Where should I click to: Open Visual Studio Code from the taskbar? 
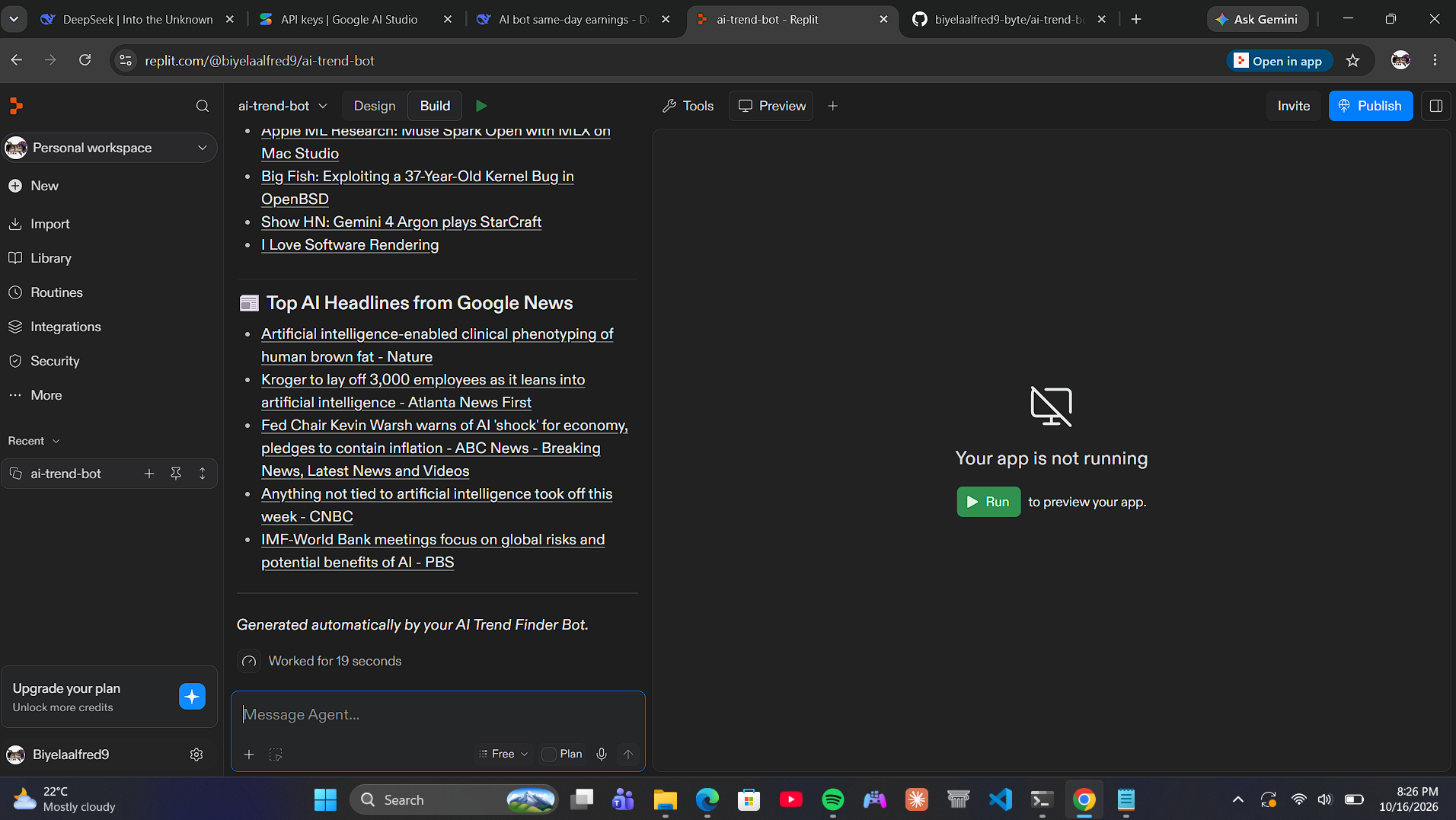click(x=1001, y=799)
